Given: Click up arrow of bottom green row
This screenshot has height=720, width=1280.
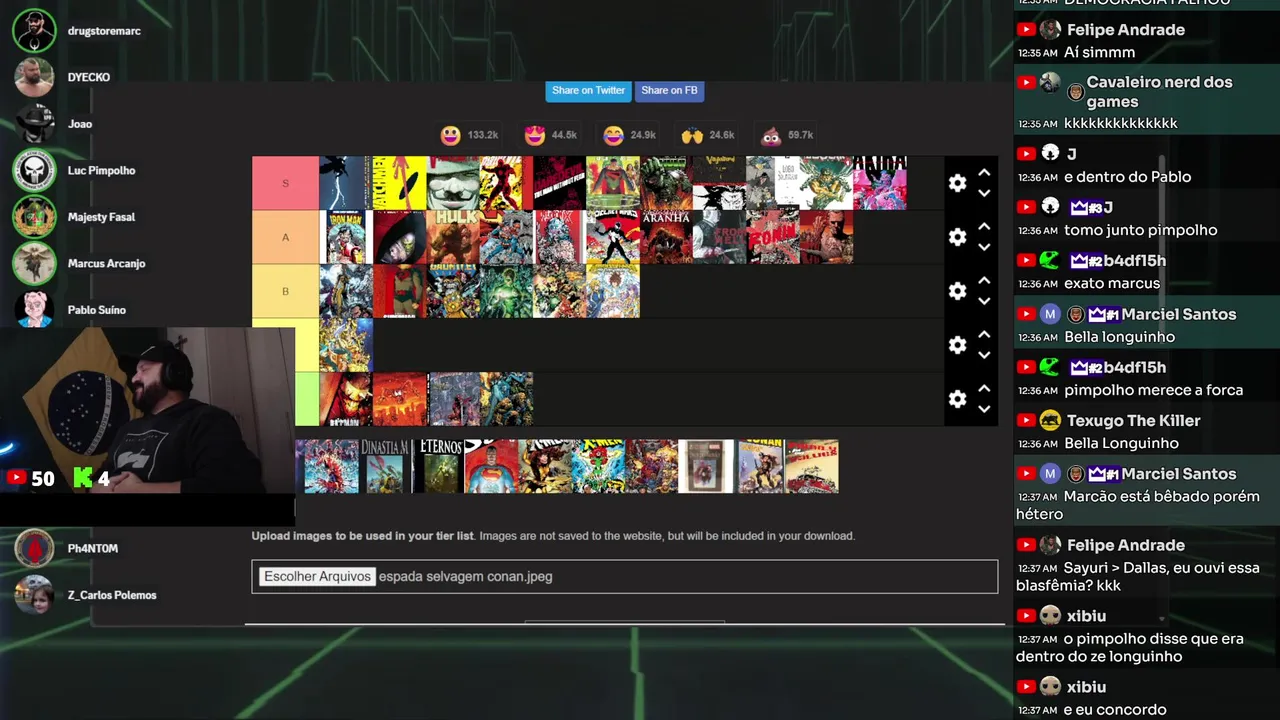Looking at the screenshot, I should pyautogui.click(x=984, y=388).
